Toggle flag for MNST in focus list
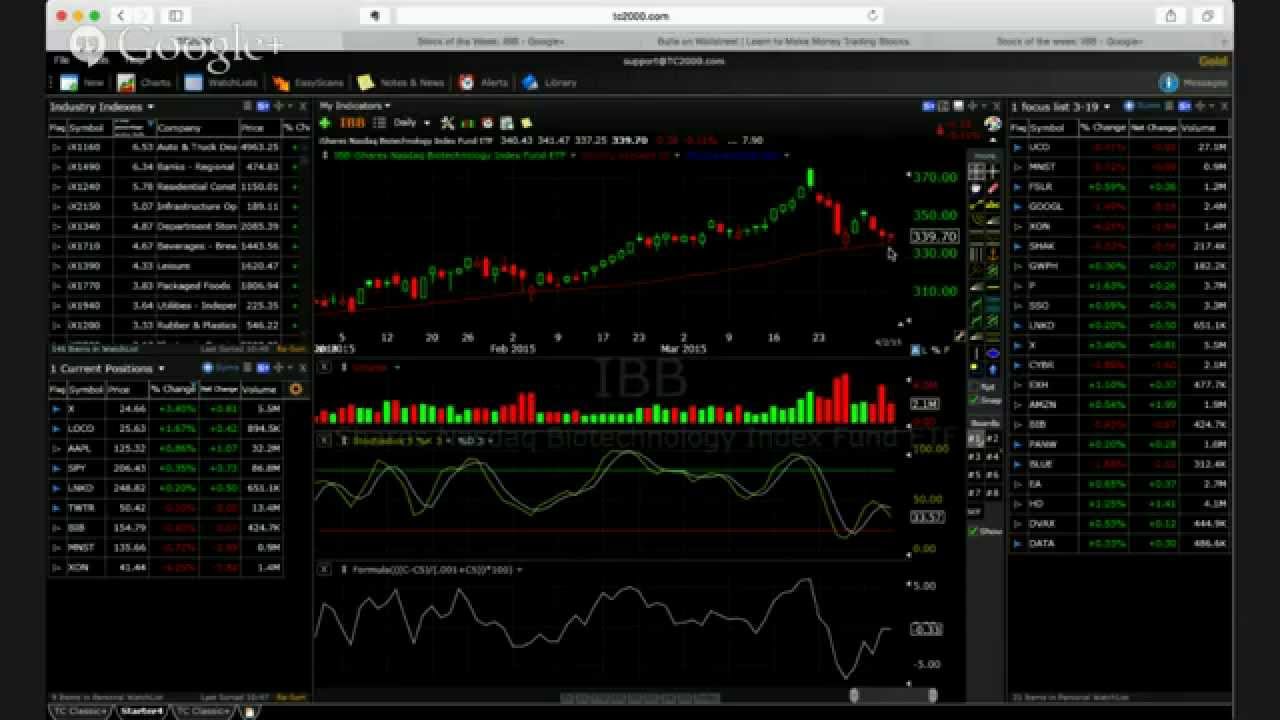 pos(1018,167)
